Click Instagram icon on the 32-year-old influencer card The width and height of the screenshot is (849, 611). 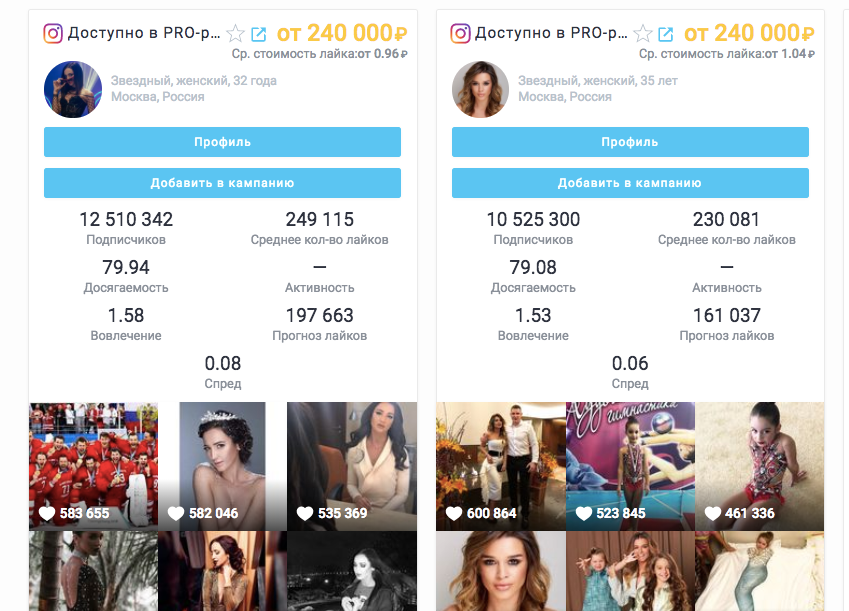53,34
